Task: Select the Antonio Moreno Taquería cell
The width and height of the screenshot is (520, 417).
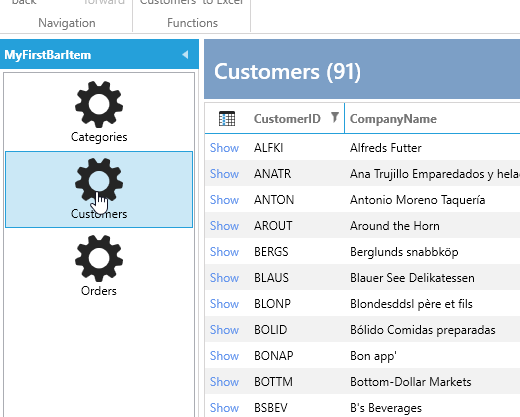Action: [417, 200]
